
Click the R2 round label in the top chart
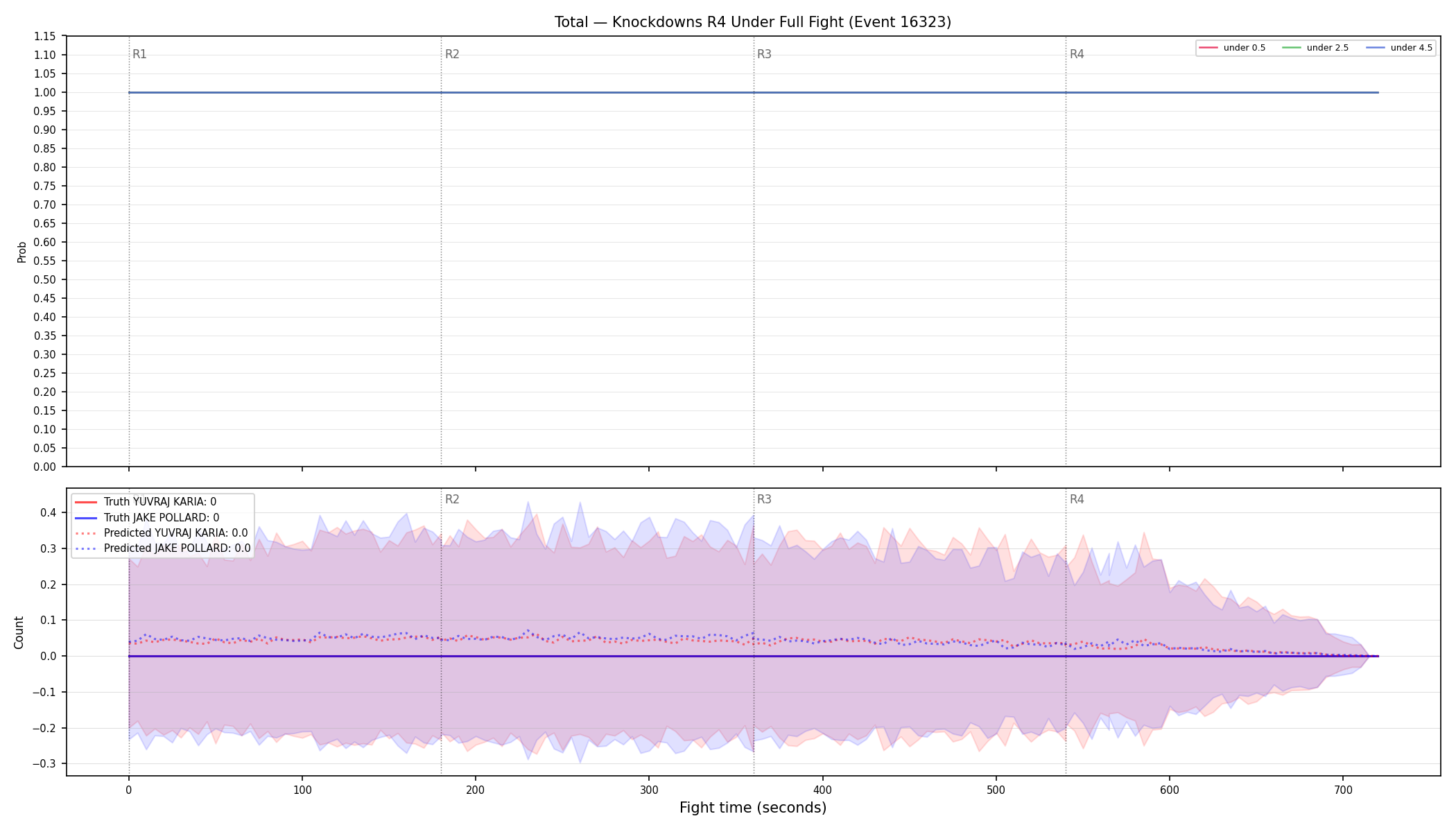(452, 54)
